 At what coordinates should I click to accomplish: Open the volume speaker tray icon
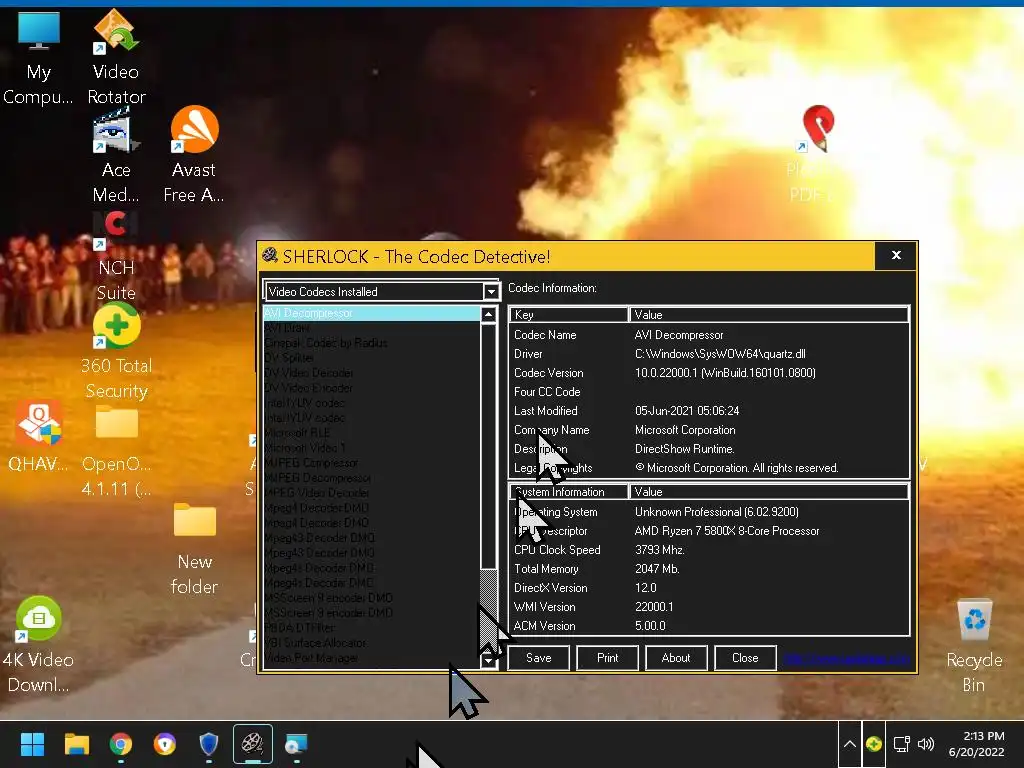point(926,744)
